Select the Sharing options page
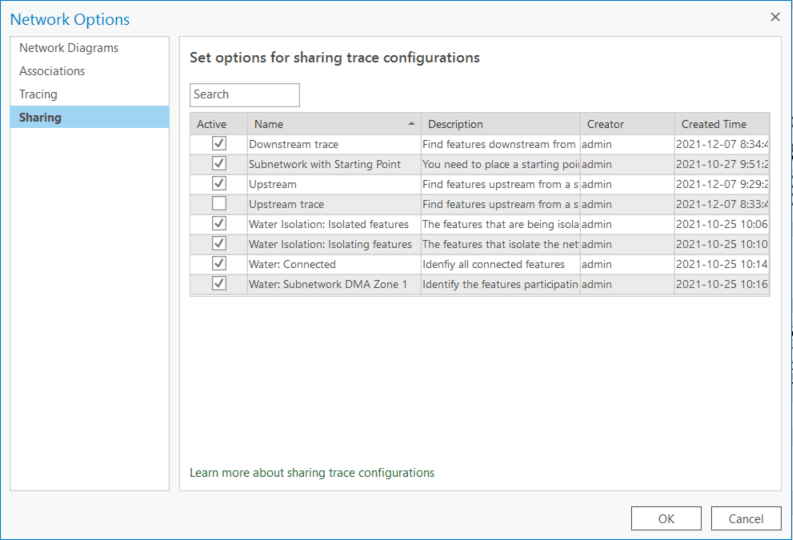 click(x=90, y=117)
